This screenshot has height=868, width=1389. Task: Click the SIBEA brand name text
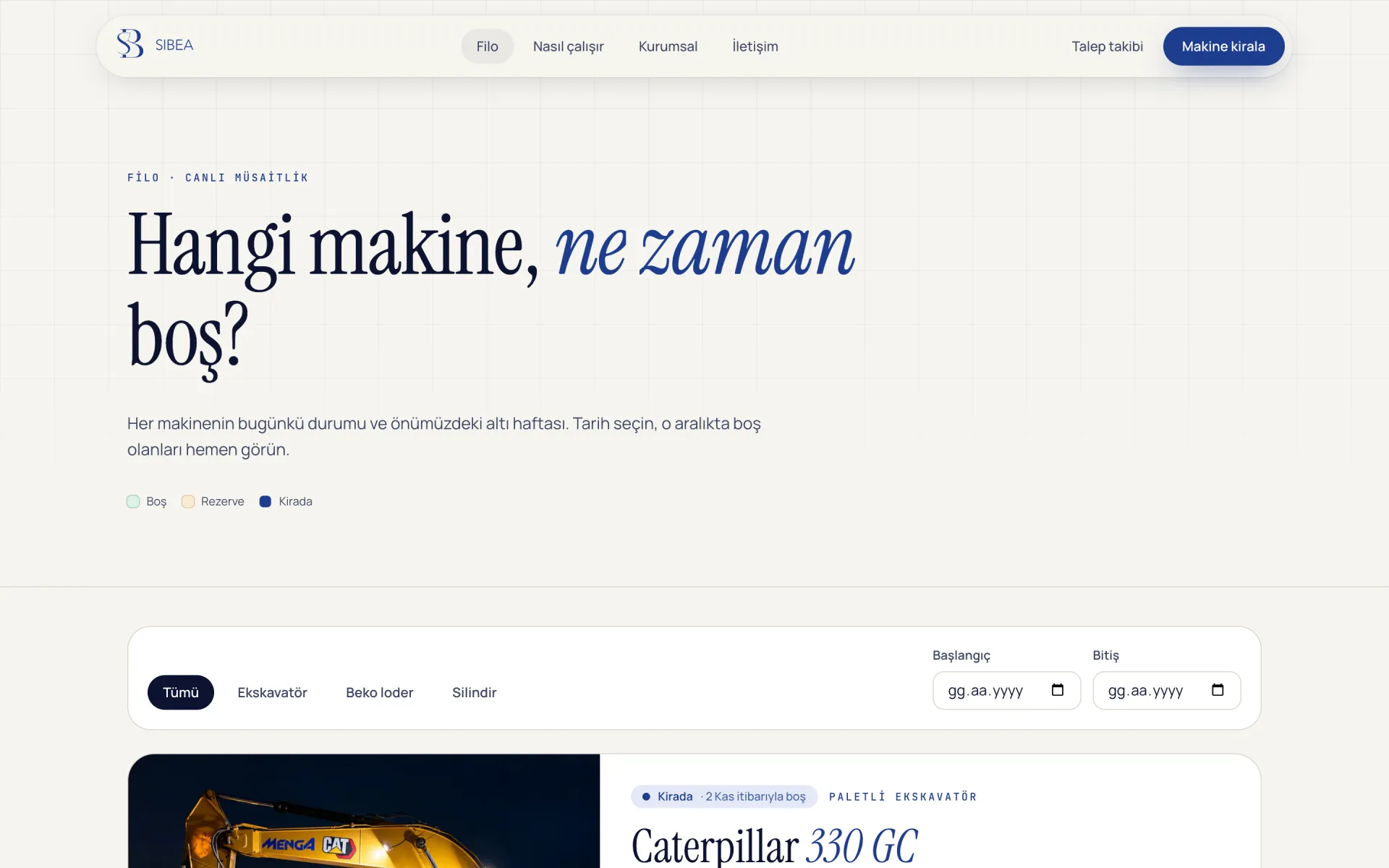174,45
